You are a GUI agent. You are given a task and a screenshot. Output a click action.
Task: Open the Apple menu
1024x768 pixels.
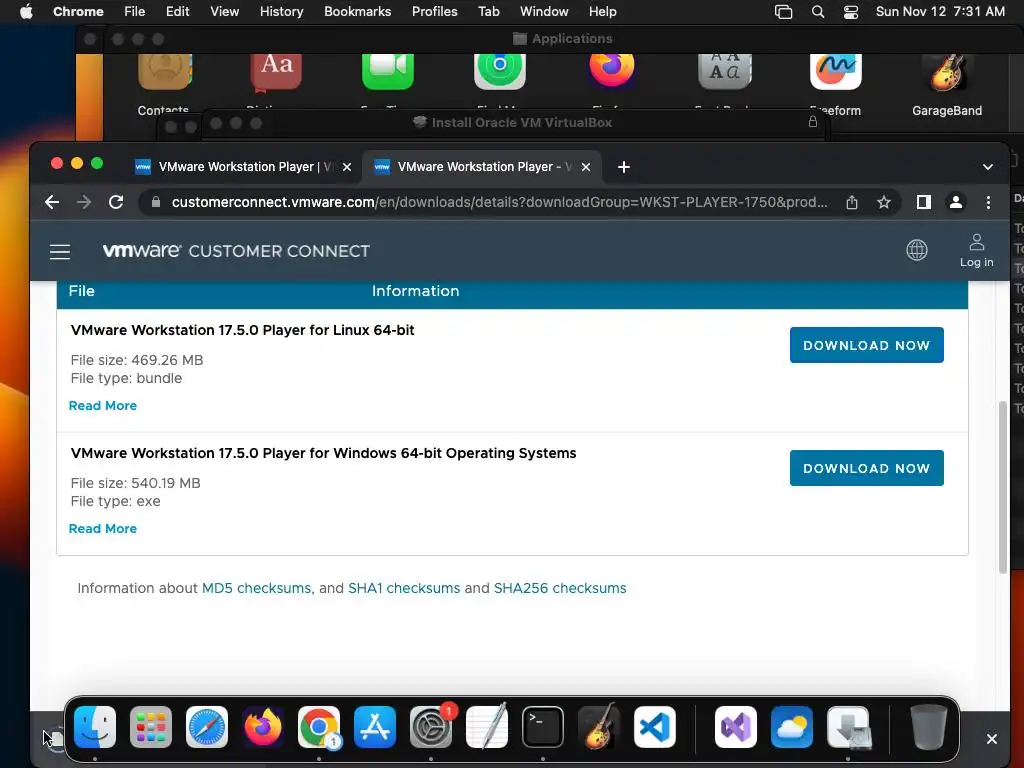click(26, 12)
